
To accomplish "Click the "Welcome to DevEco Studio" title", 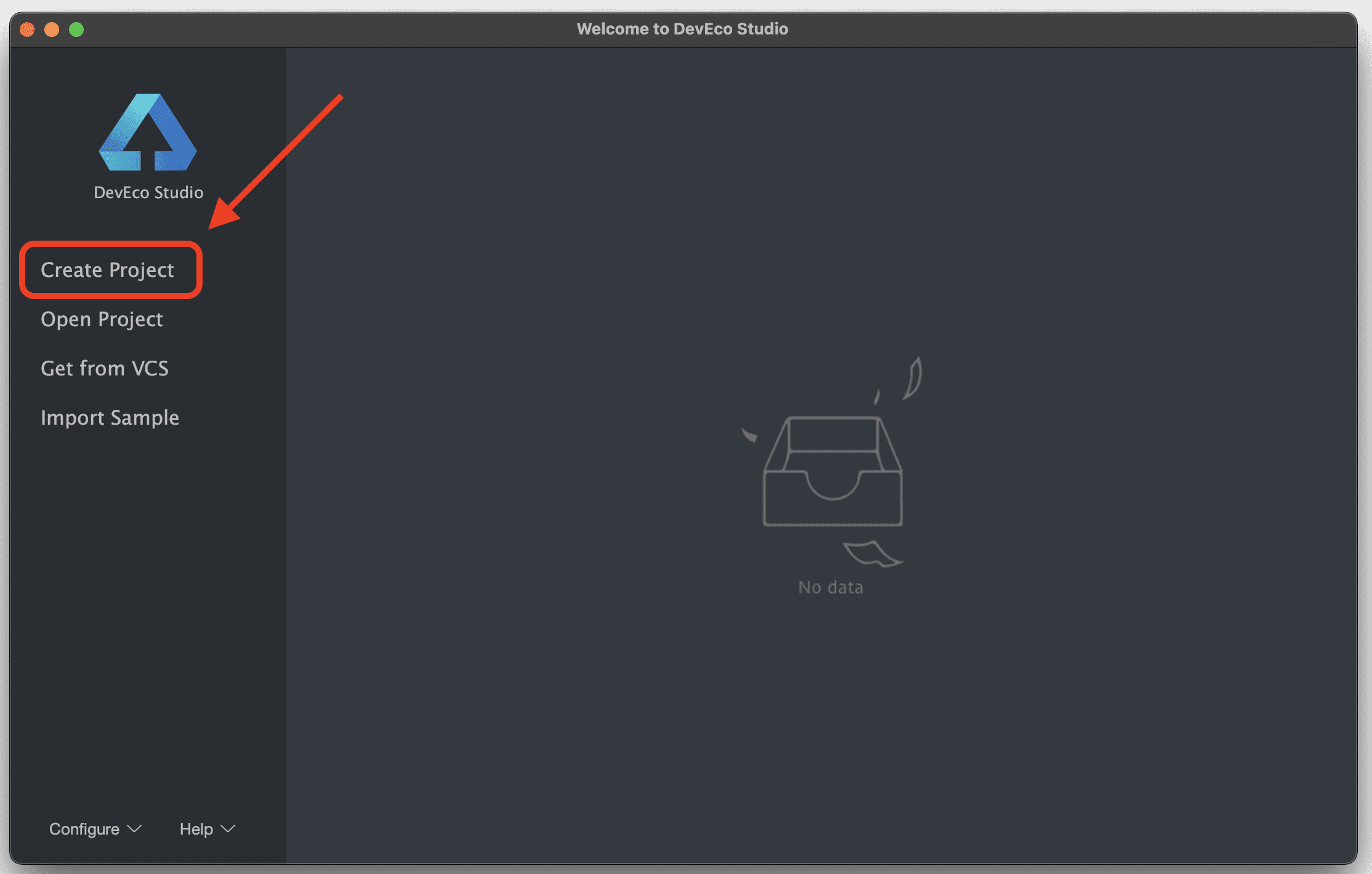I will (x=682, y=29).
